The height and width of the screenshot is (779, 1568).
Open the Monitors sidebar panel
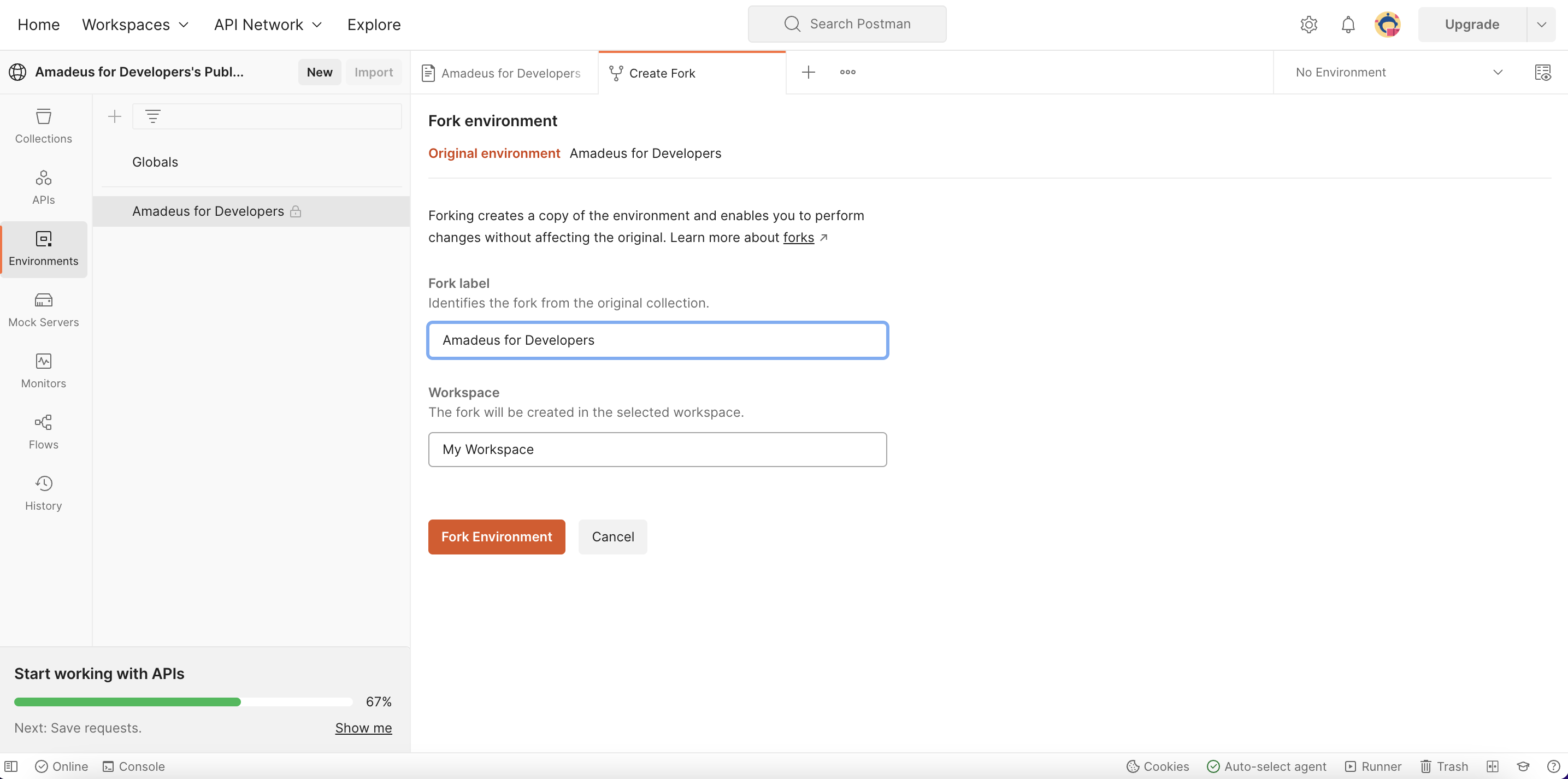pyautogui.click(x=43, y=370)
